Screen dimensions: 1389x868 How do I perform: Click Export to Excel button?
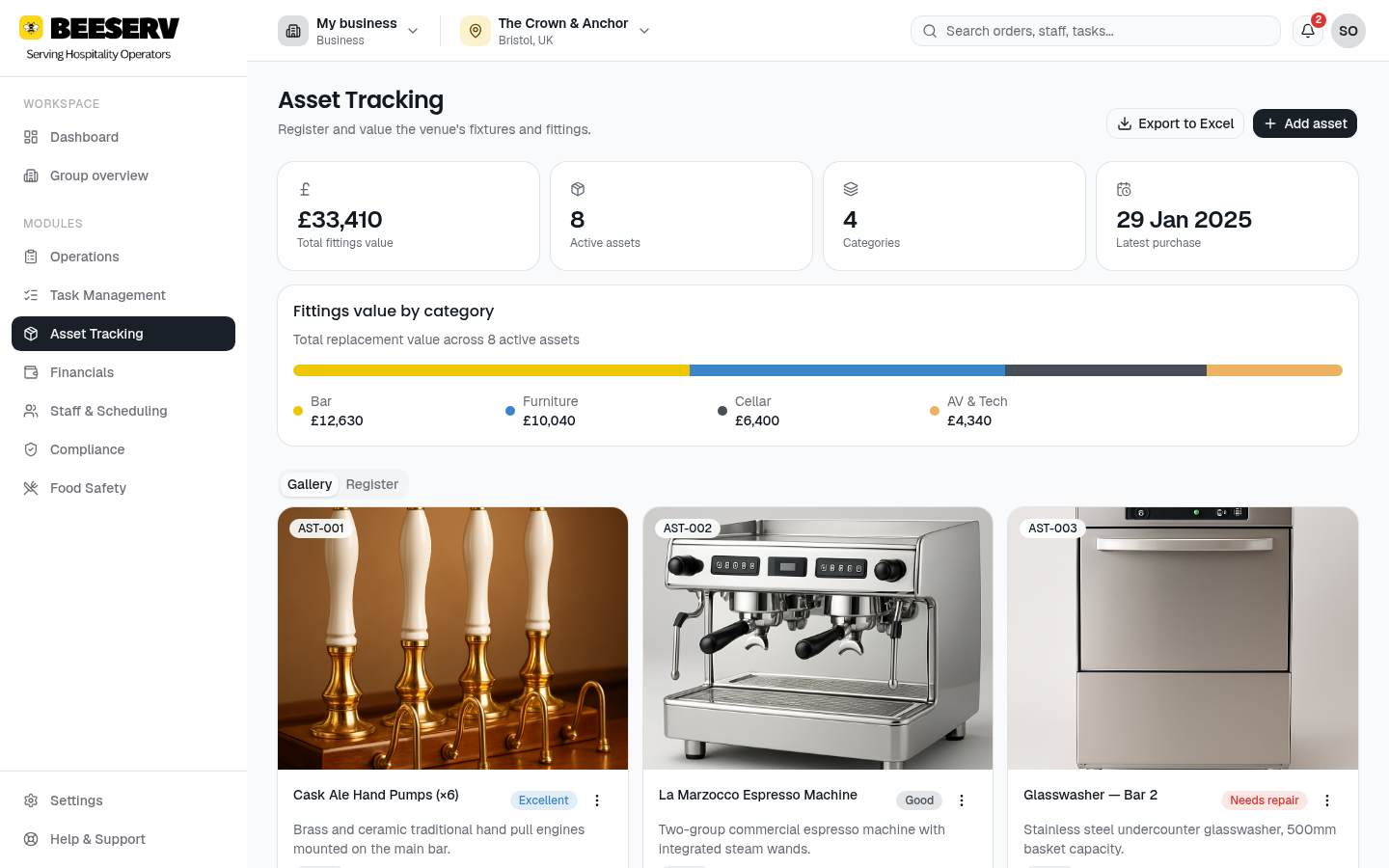pyautogui.click(x=1175, y=123)
